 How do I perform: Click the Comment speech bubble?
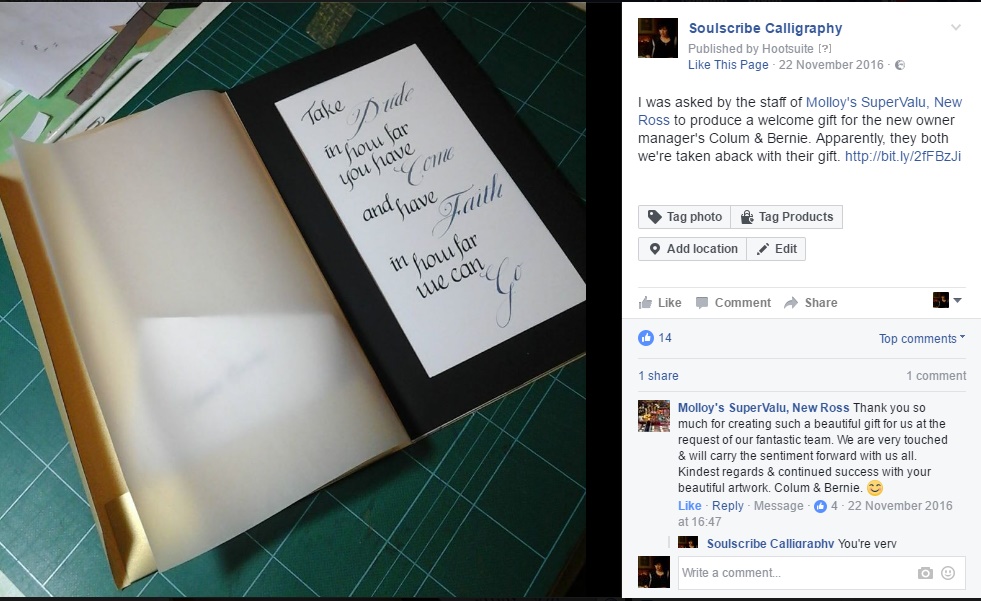734,303
